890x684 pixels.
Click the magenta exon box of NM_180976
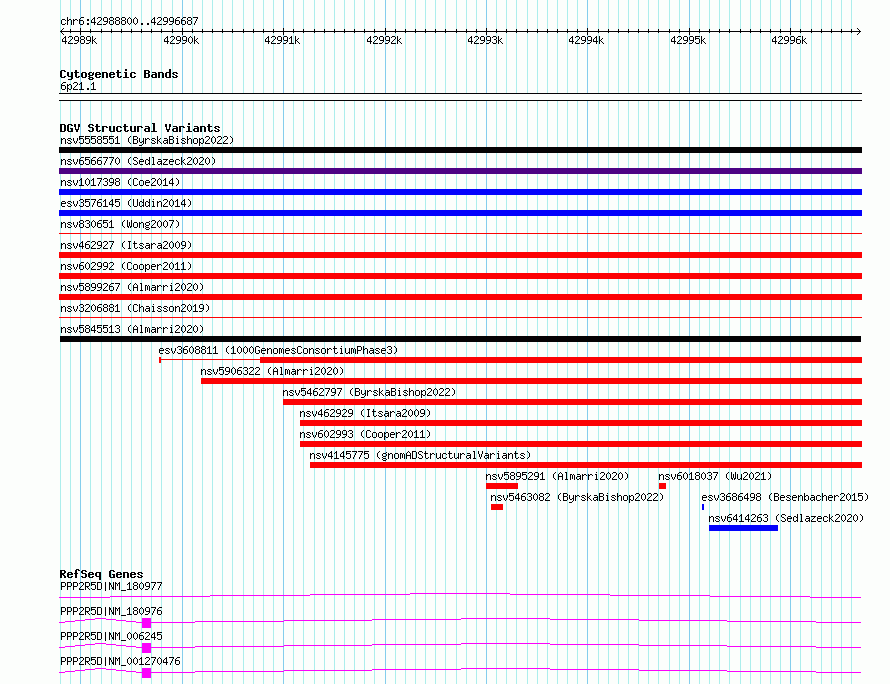click(146, 623)
